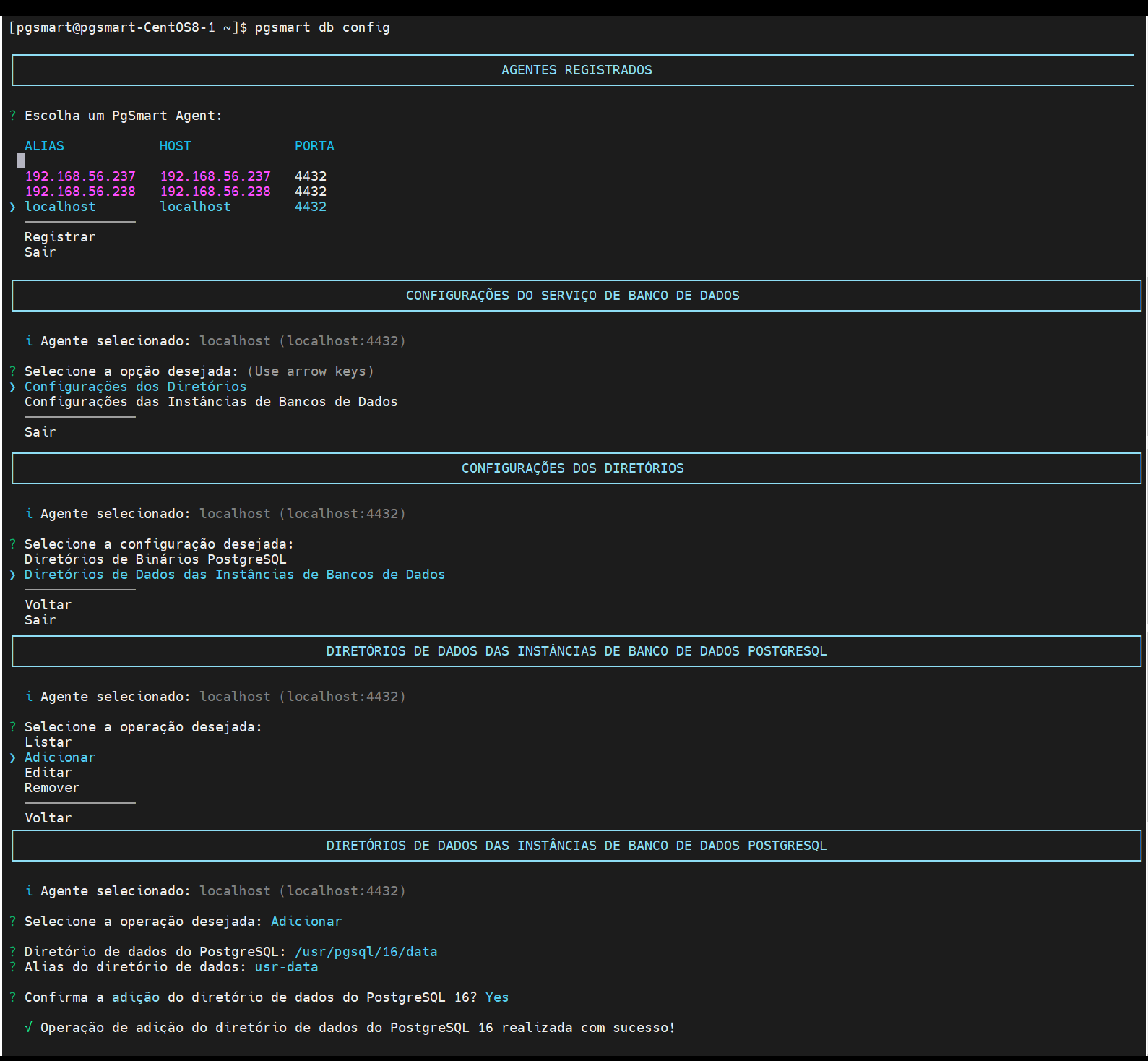The image size is (1148, 1061).
Task: Click the Yes confirmation answer
Action: [x=497, y=997]
